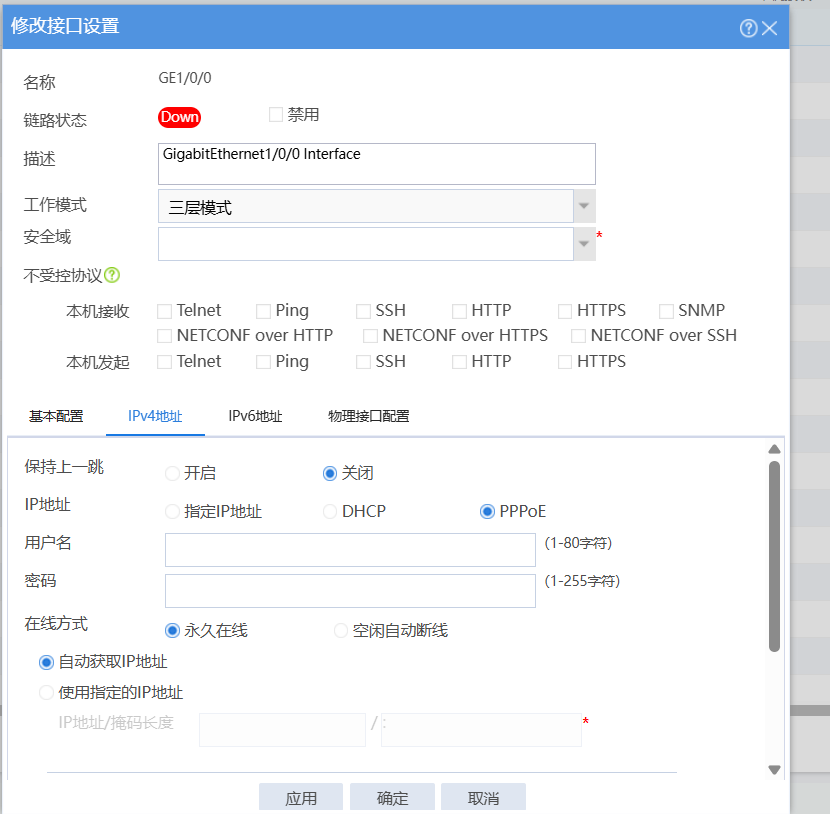This screenshot has height=814, width=830.
Task: Open the 安全域 dropdown list
Action: [584, 243]
